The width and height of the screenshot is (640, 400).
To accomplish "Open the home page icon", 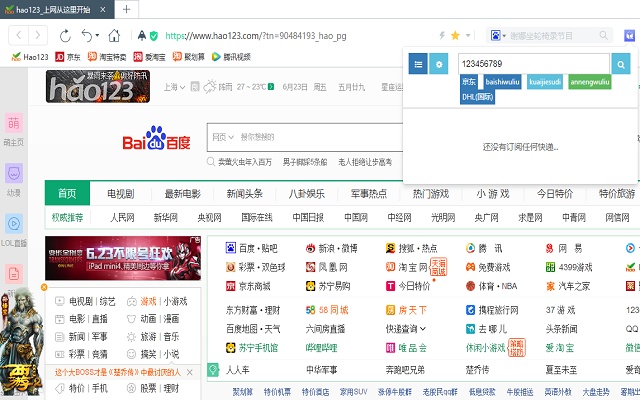I will point(114,36).
